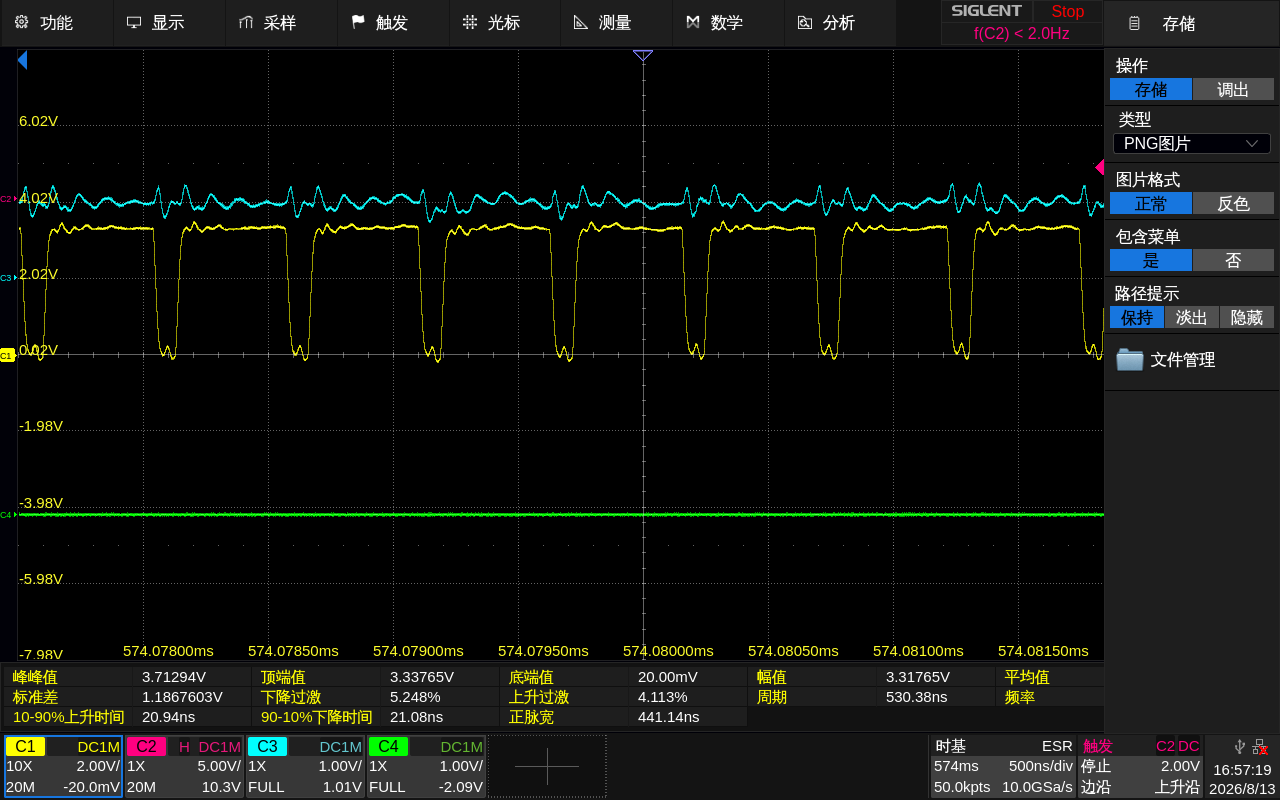Screen dimensions: 1280x800
Task: Open the 显示 (Display) menu
Action: [169, 22]
